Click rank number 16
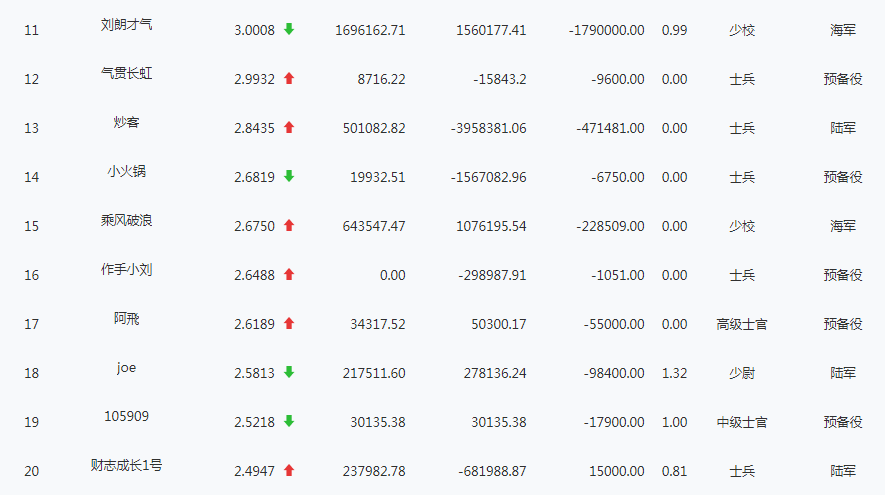 coord(32,275)
